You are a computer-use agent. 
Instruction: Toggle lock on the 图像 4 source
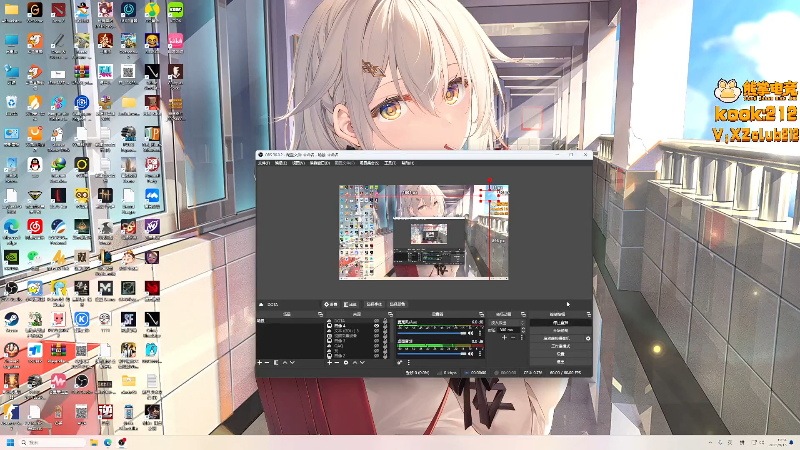point(385,326)
